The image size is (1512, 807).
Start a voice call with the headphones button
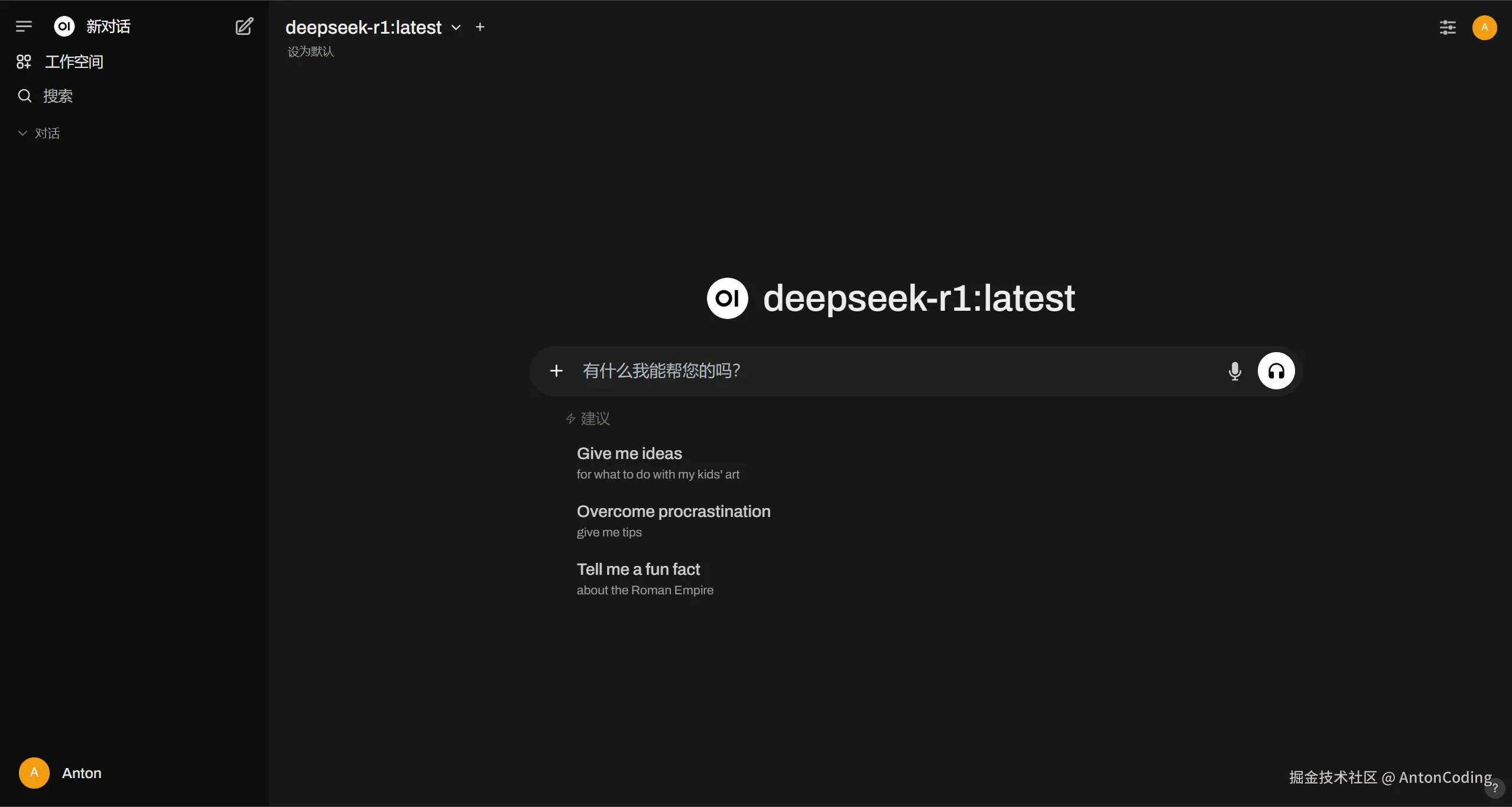[1276, 371]
